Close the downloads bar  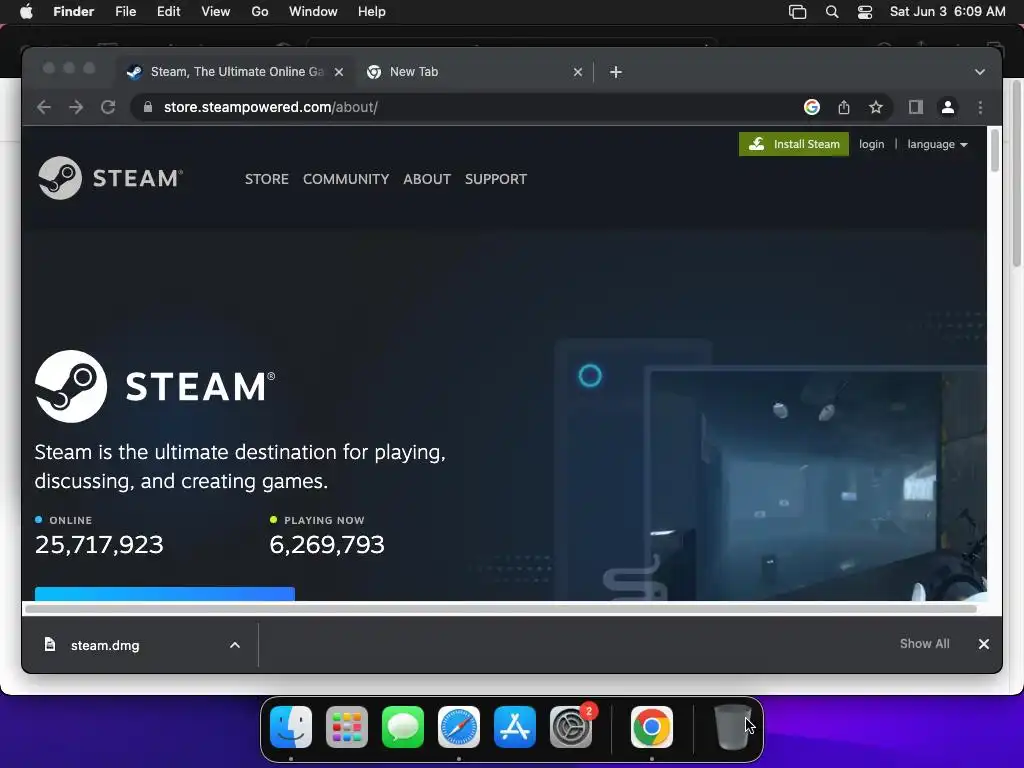tap(984, 644)
